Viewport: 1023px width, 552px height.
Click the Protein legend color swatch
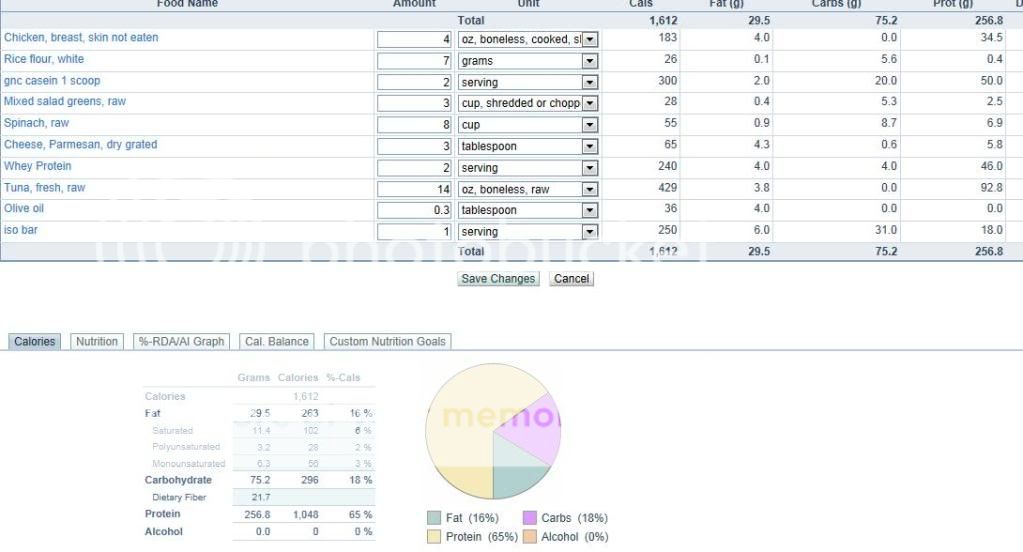tap(433, 537)
